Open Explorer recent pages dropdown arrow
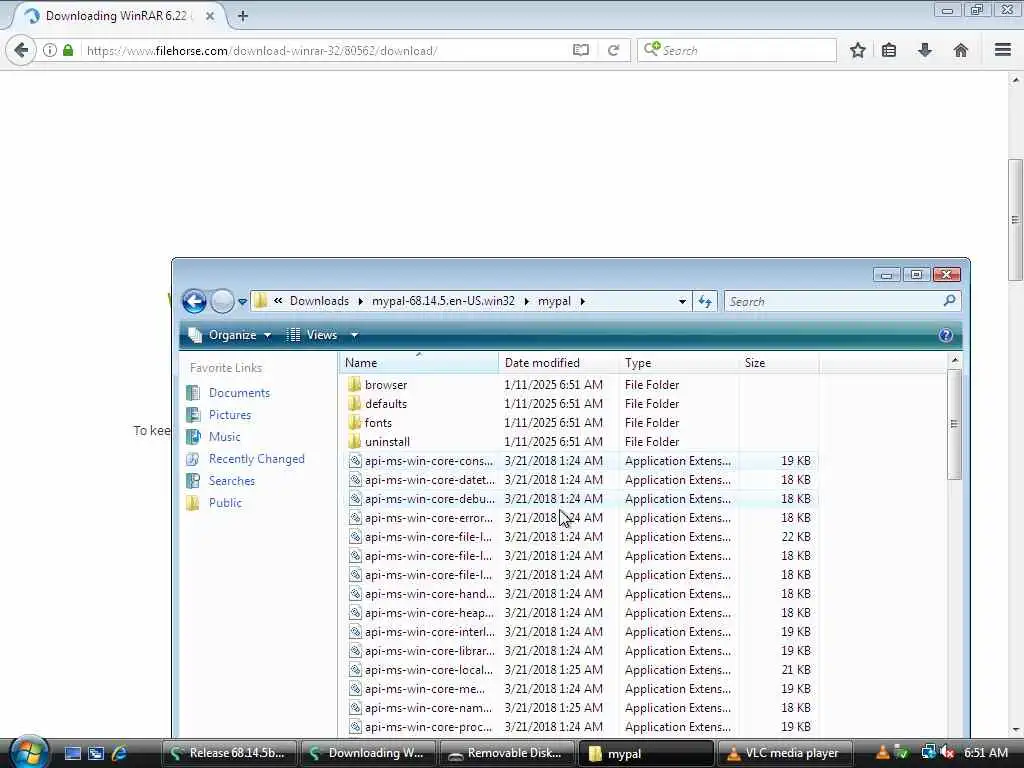Viewport: 1024px width, 768px height. [x=242, y=302]
